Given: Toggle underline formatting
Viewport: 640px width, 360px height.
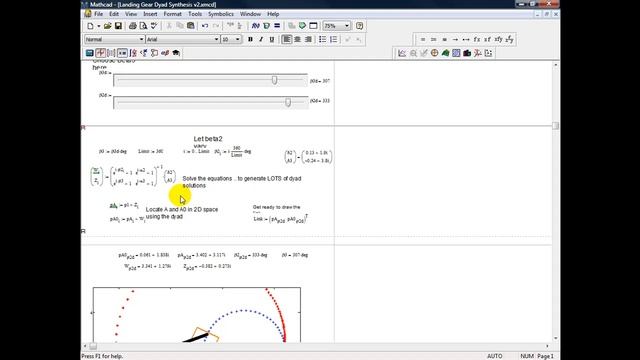Looking at the screenshot, I should [272, 40].
